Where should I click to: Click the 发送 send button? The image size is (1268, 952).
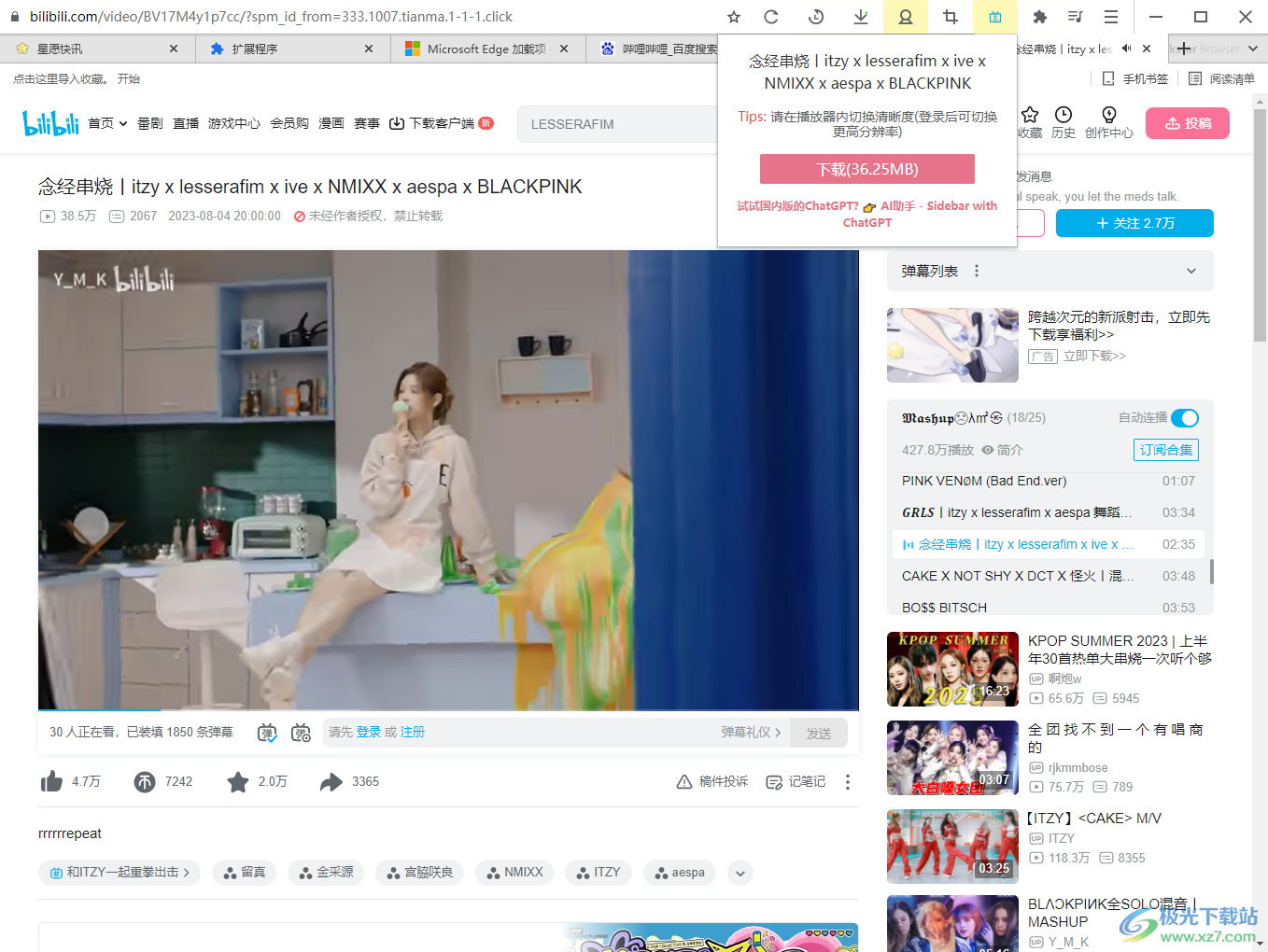pyautogui.click(x=819, y=733)
